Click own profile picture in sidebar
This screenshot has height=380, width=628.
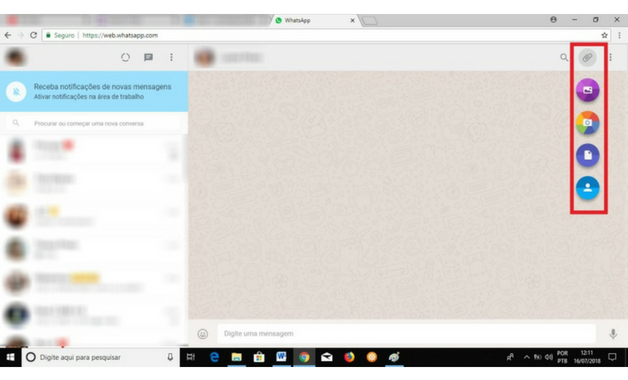click(16, 57)
